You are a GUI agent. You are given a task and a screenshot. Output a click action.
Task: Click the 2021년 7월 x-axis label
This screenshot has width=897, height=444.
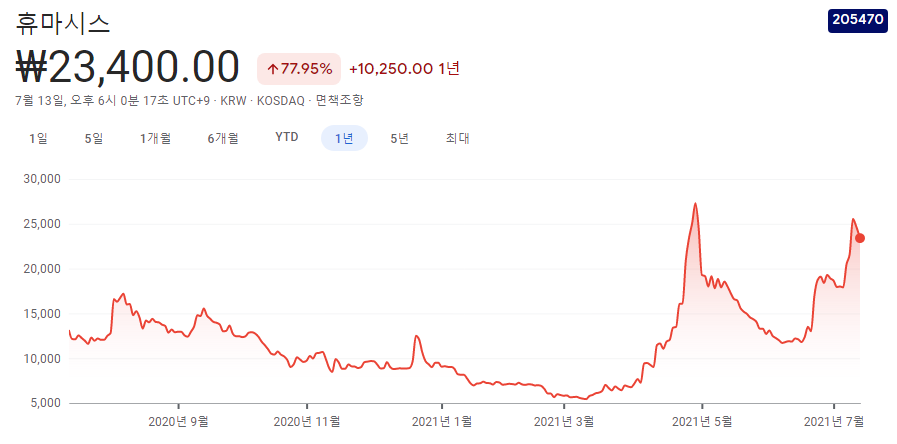(834, 422)
